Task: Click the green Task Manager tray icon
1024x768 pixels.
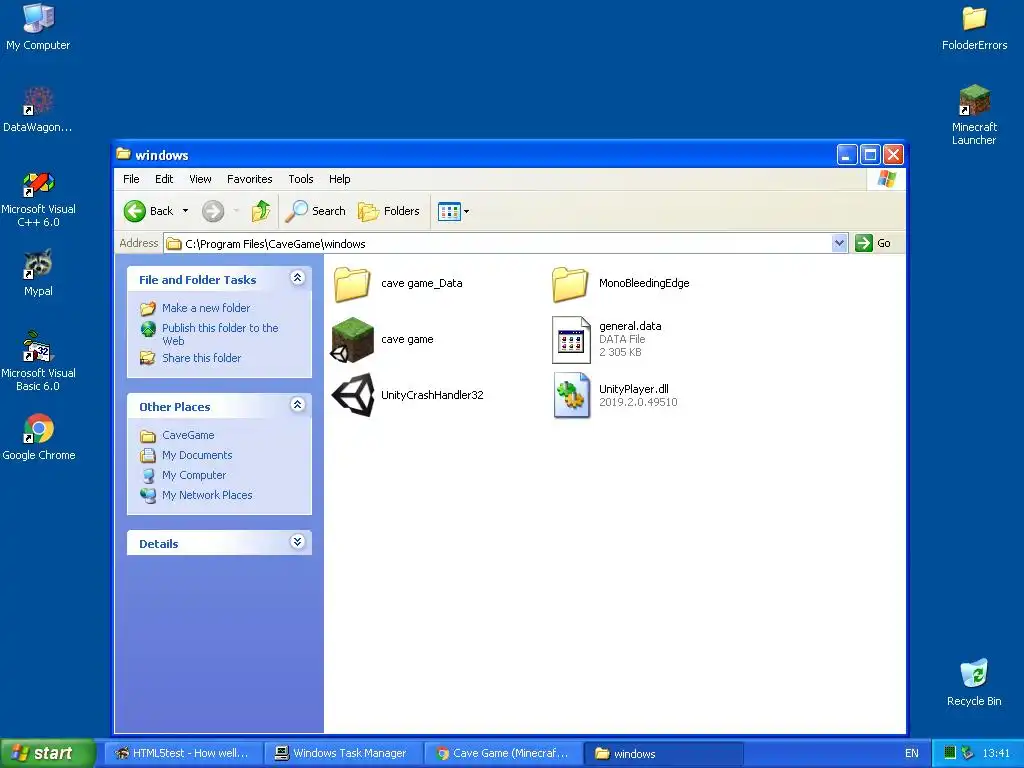Action: [x=950, y=753]
